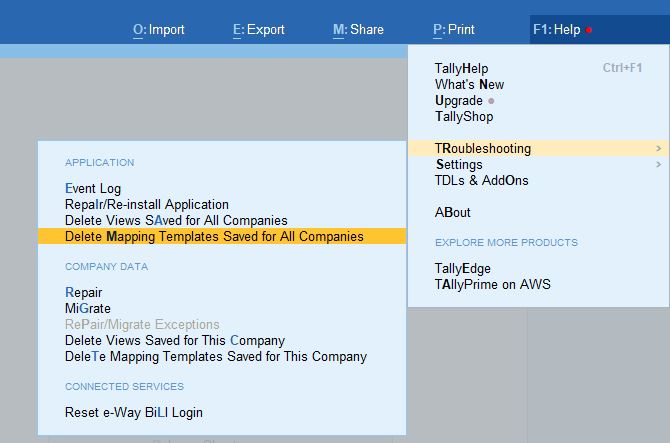
Task: Open the Print menu in top bar
Action: [x=454, y=30]
